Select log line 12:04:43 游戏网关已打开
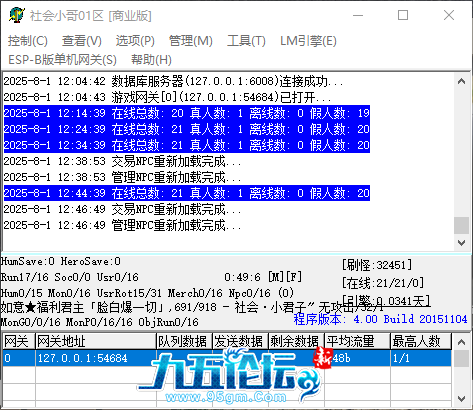Image resolution: width=473 pixels, height=410 pixels. [x=167, y=97]
